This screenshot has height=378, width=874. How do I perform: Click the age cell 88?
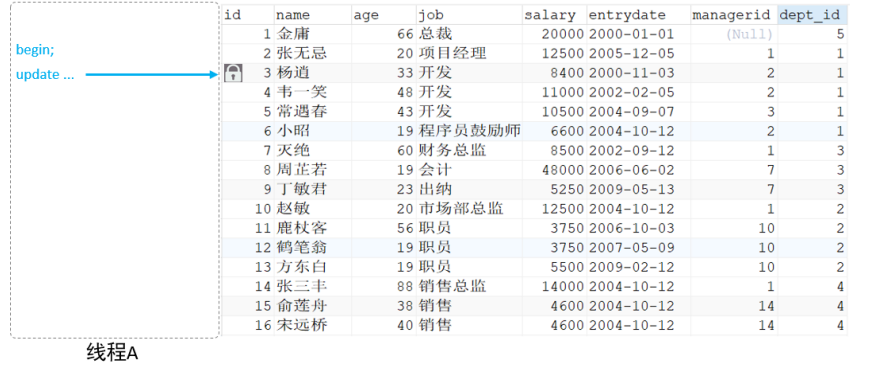pyautogui.click(x=384, y=287)
